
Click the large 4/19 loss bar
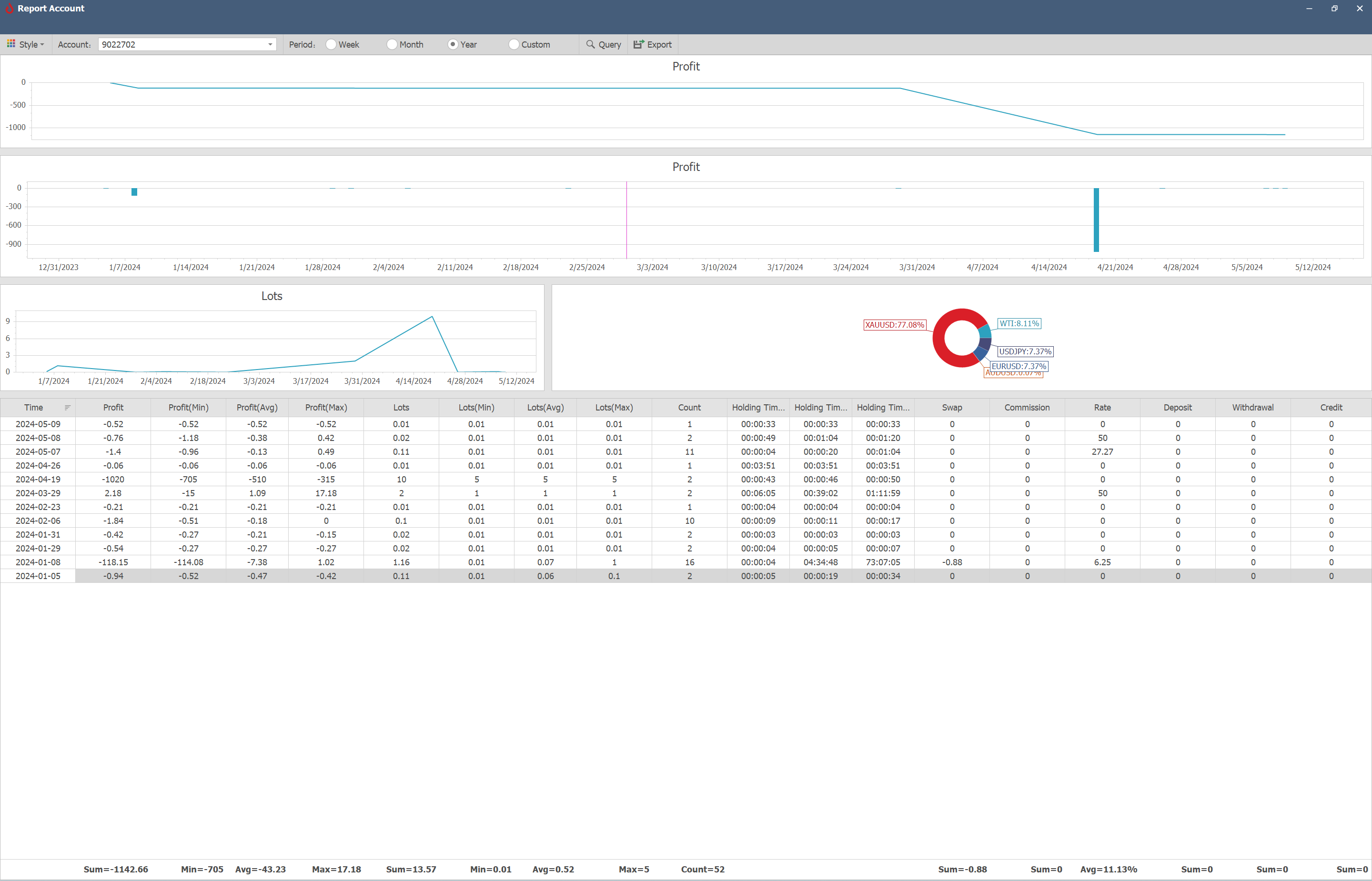pos(1096,220)
